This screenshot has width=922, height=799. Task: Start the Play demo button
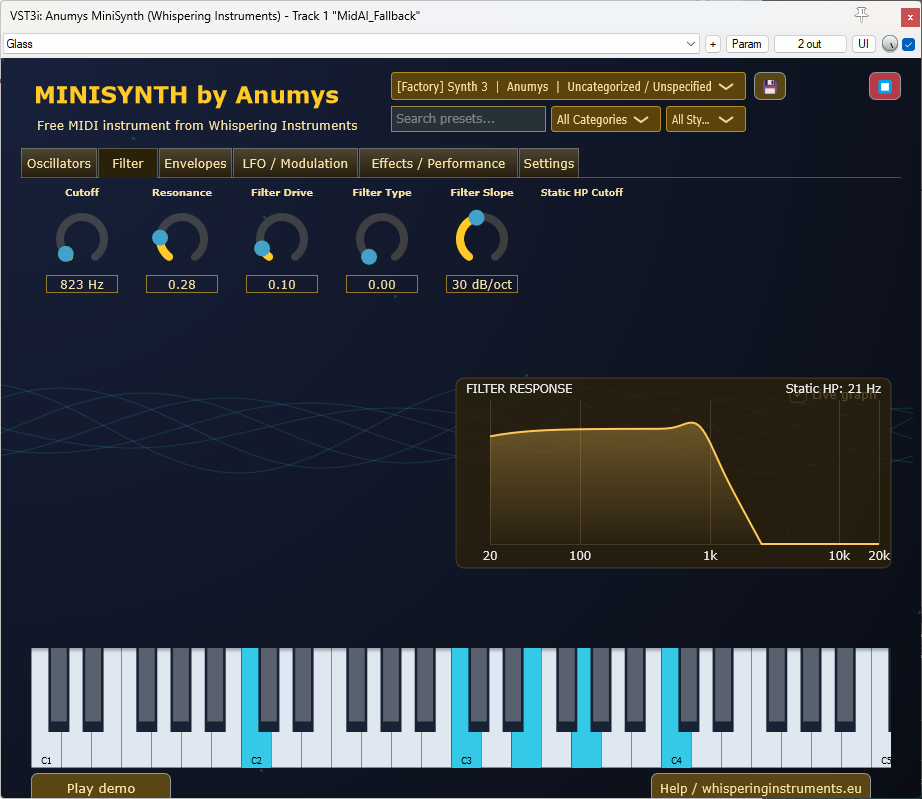click(101, 787)
